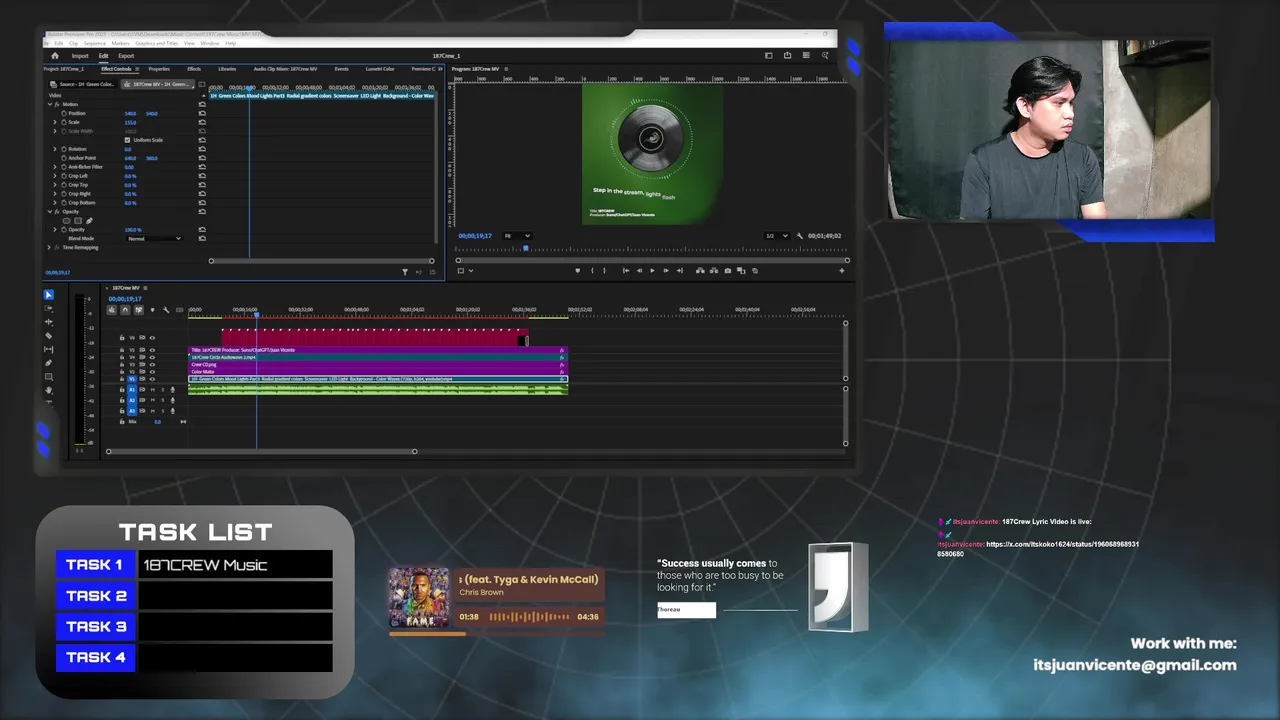Screen dimensions: 1280x720
Task: Click Program monitor playhead on scrub bar
Action: [x=526, y=248]
